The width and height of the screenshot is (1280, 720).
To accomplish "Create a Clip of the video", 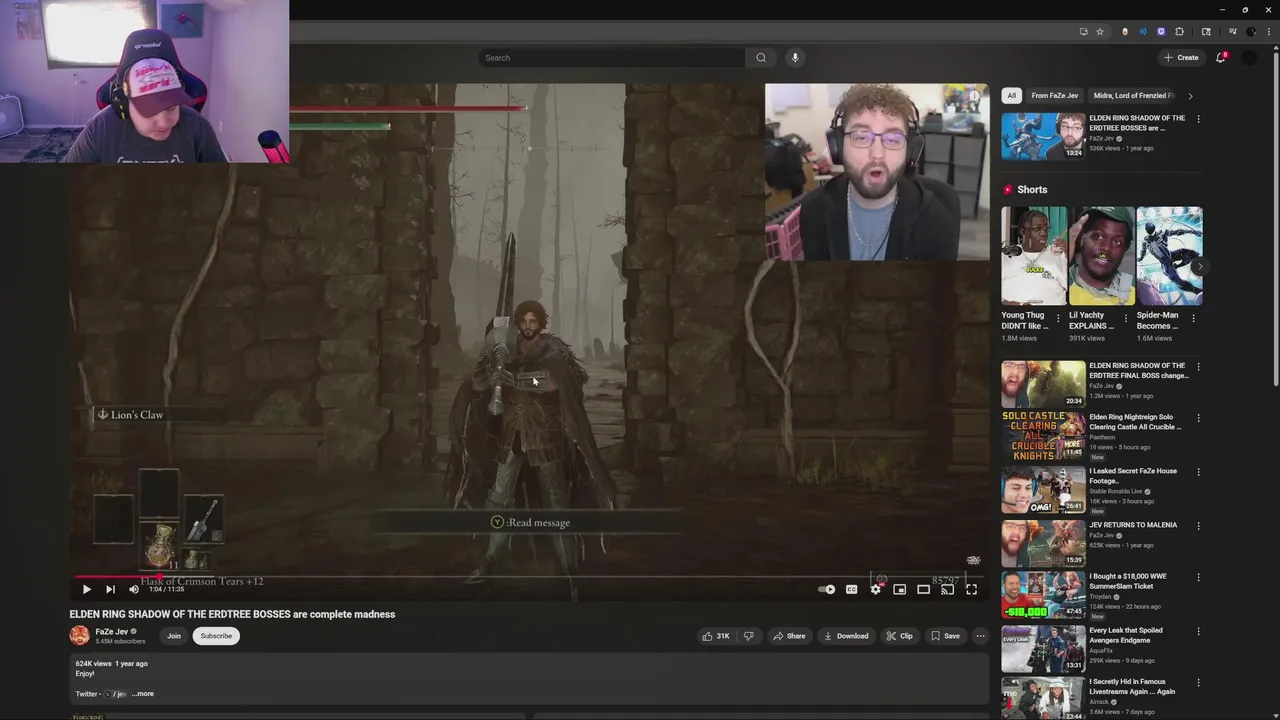I will (899, 636).
